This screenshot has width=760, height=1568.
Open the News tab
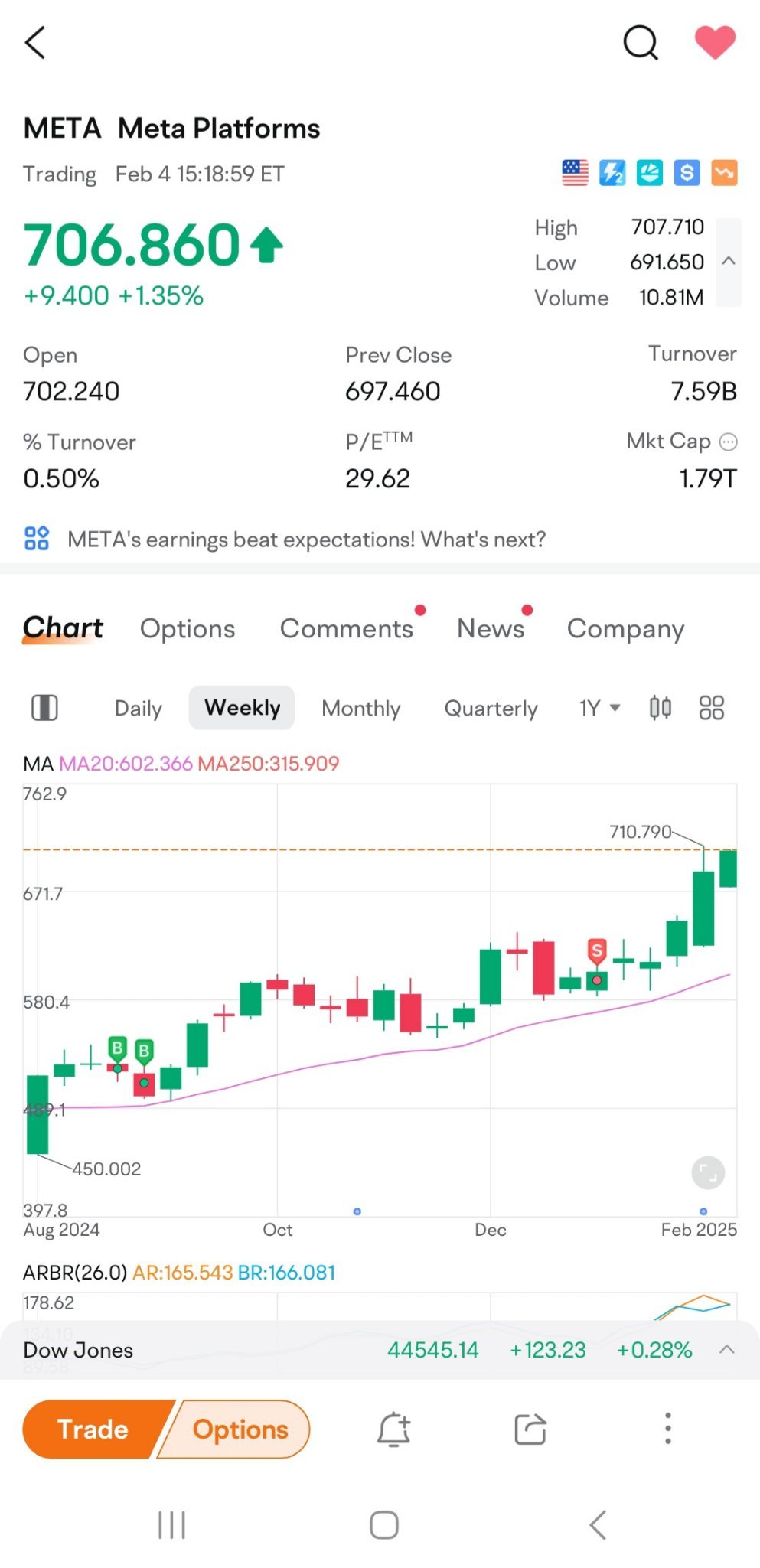(x=491, y=629)
